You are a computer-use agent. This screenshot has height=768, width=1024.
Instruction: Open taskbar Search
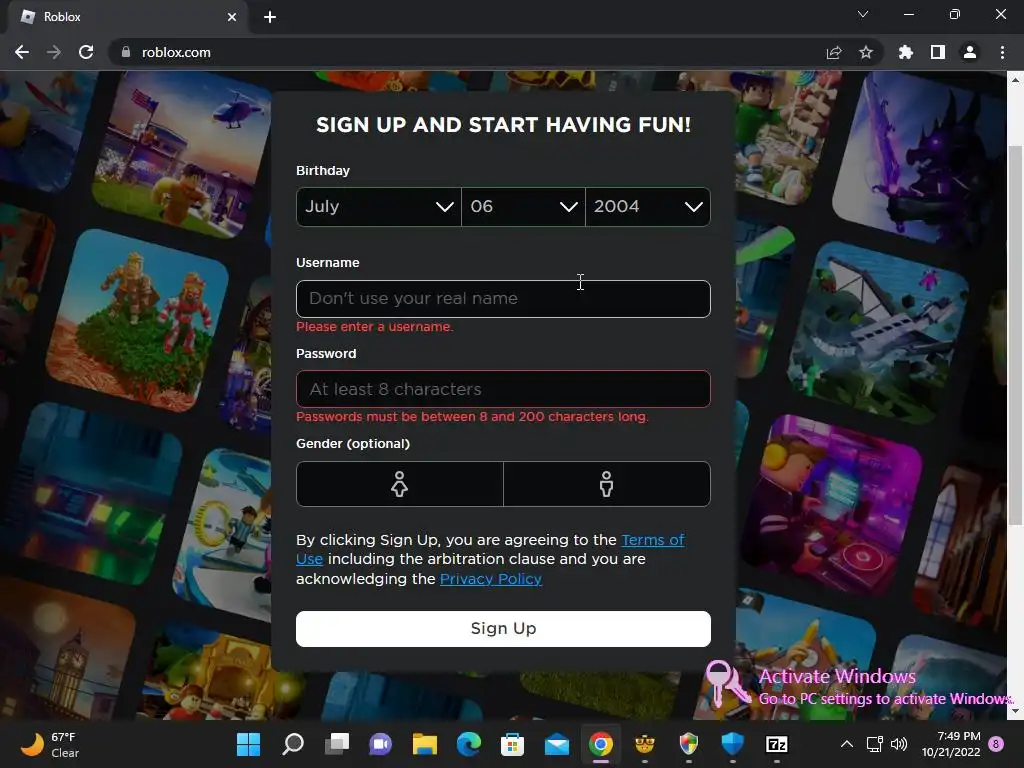(x=293, y=744)
